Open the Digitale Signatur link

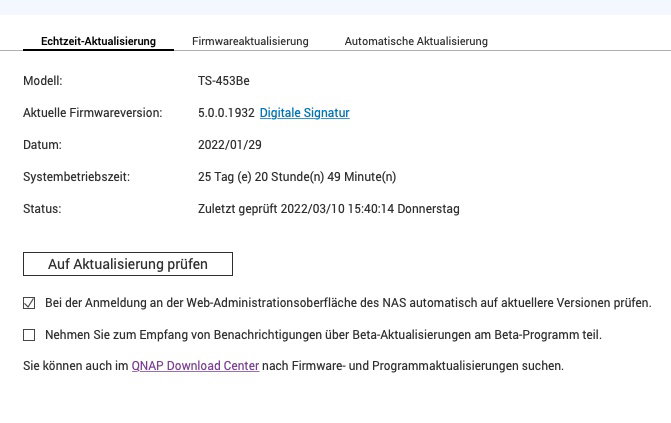304,113
